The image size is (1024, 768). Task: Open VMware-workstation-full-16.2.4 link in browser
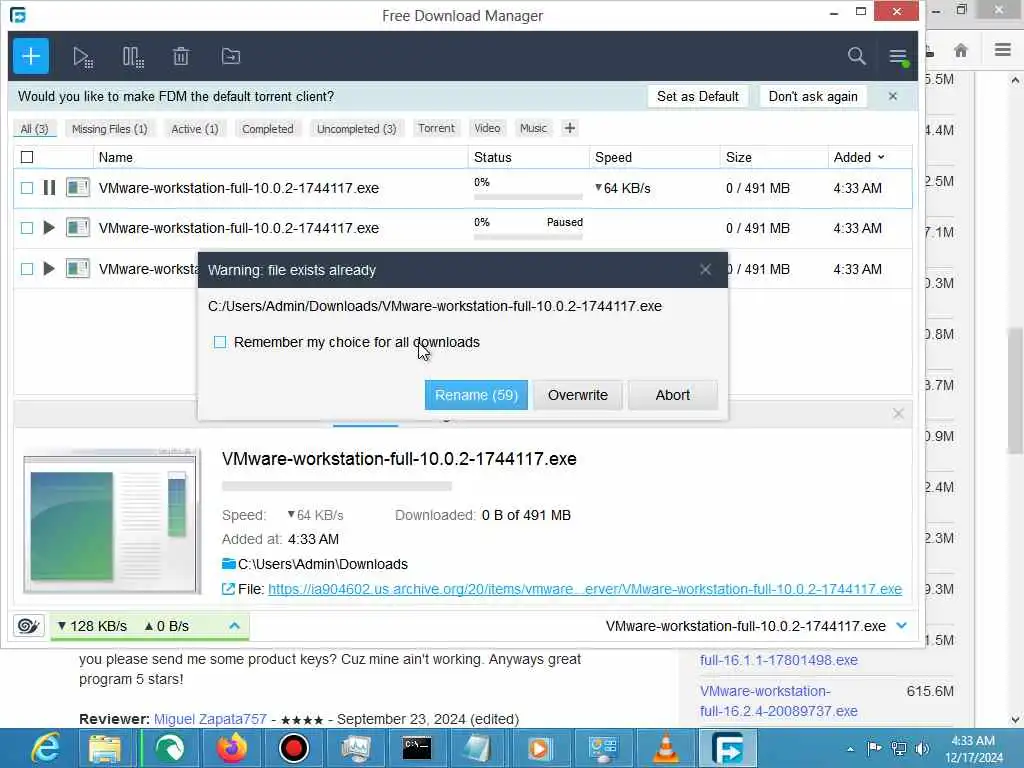[778, 701]
